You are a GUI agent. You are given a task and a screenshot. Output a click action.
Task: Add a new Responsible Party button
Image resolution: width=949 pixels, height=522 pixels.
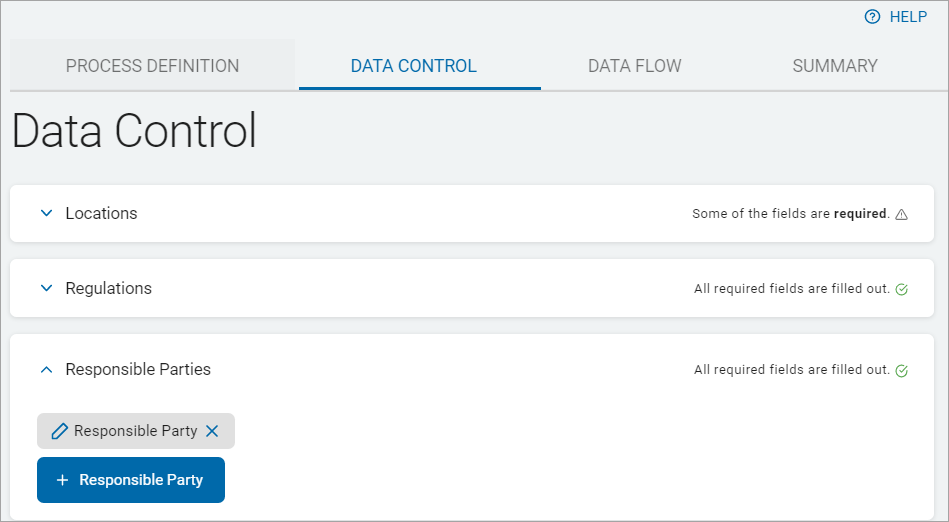tap(131, 480)
